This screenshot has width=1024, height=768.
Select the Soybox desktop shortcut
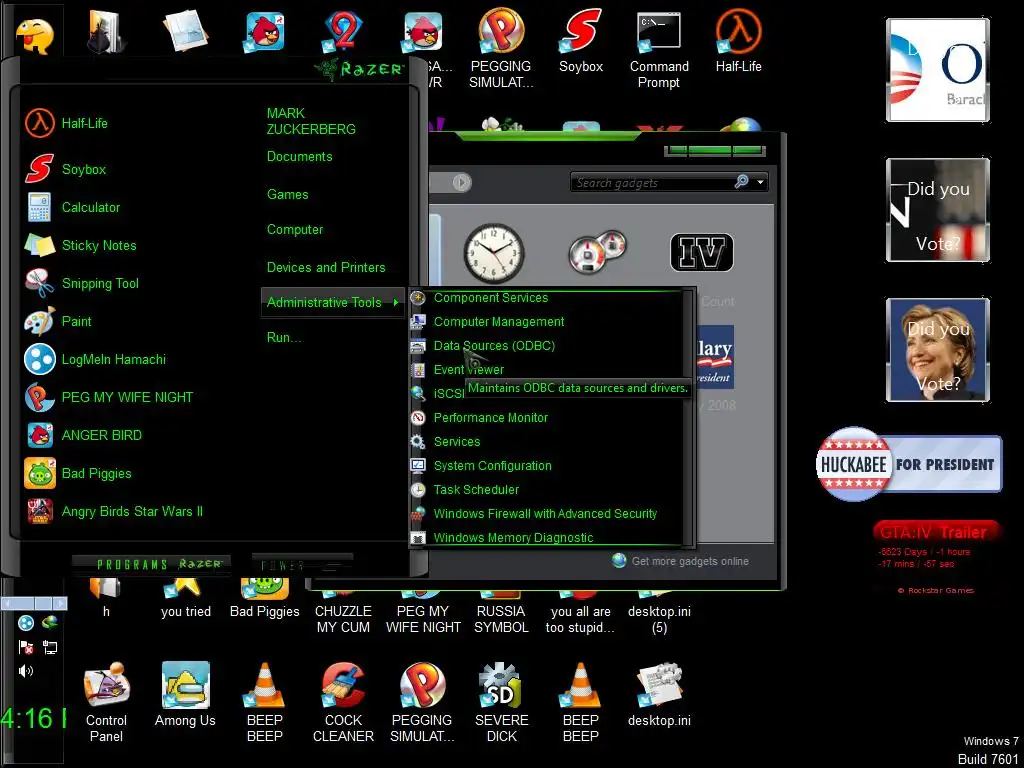click(581, 40)
